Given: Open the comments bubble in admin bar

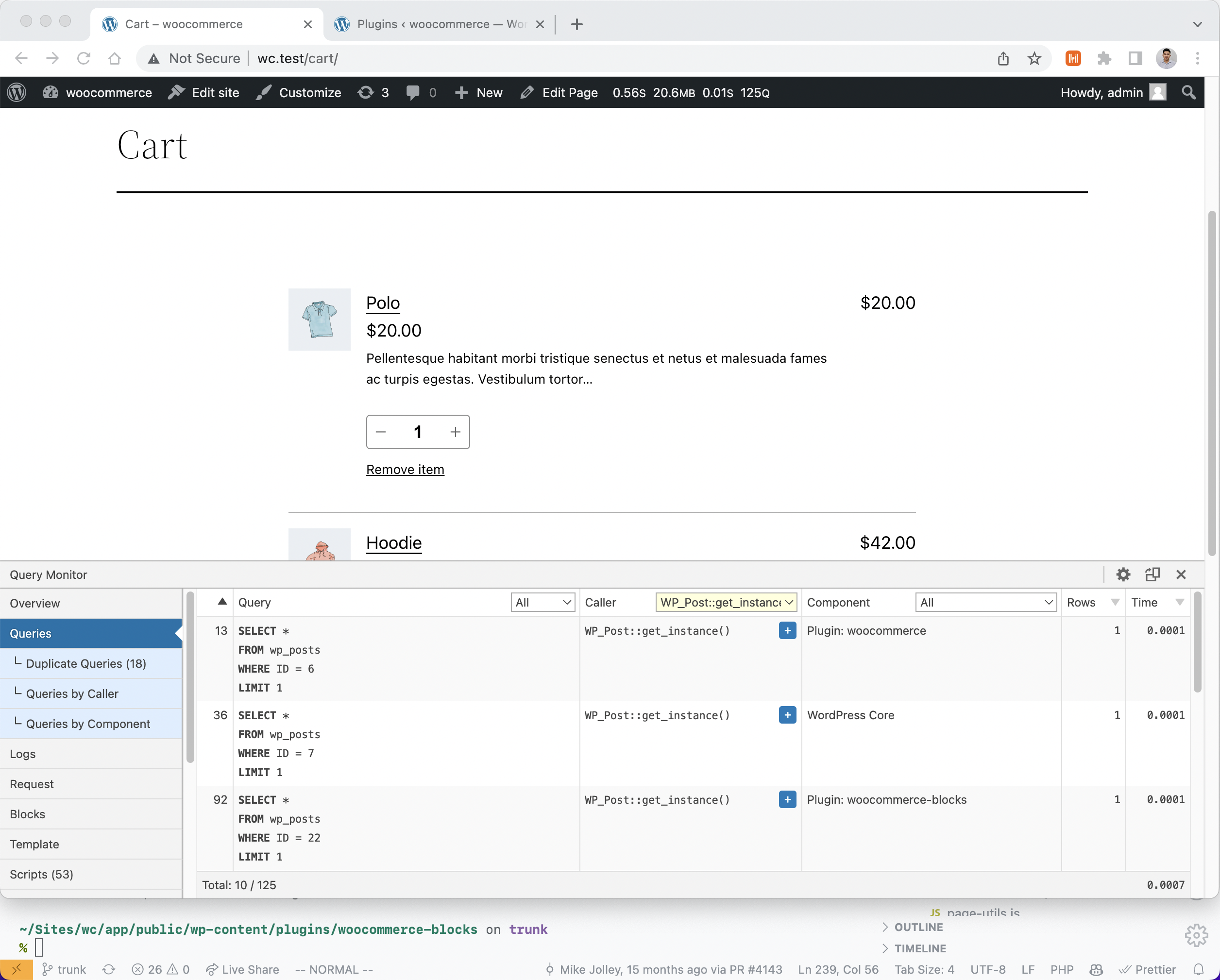Looking at the screenshot, I should tap(420, 92).
